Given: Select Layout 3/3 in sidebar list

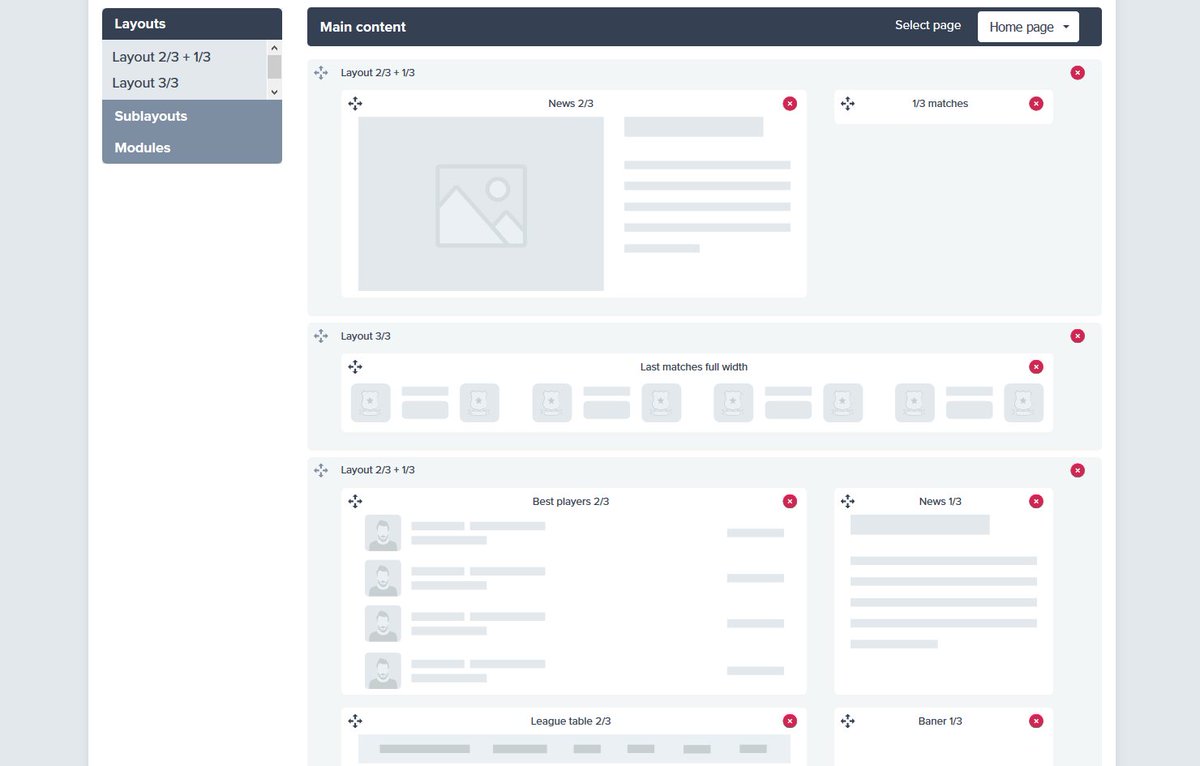Looking at the screenshot, I should (145, 83).
